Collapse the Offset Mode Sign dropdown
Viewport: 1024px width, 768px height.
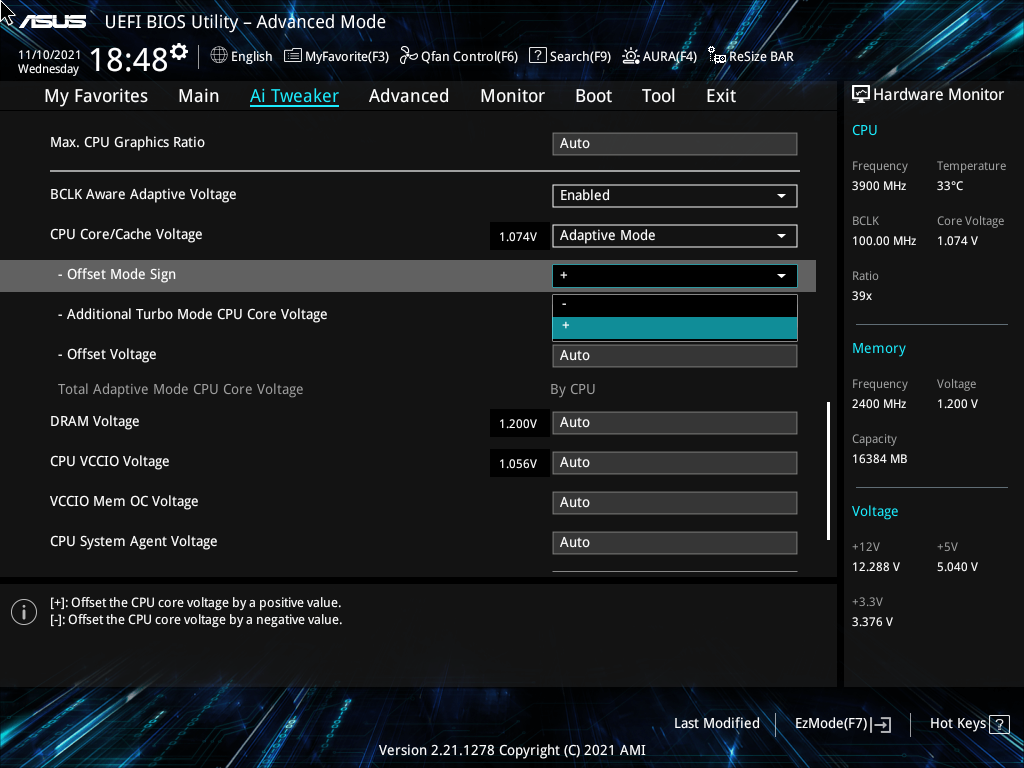click(x=675, y=276)
